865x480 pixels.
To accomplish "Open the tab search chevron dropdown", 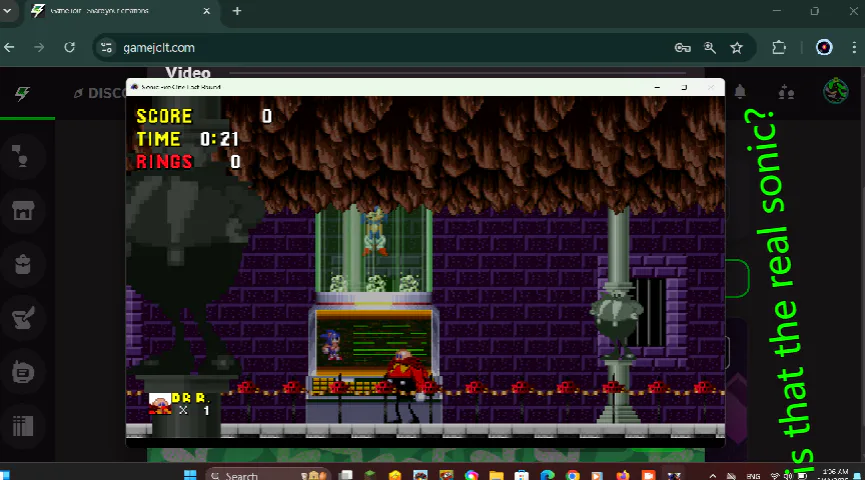I will pos(7,10).
